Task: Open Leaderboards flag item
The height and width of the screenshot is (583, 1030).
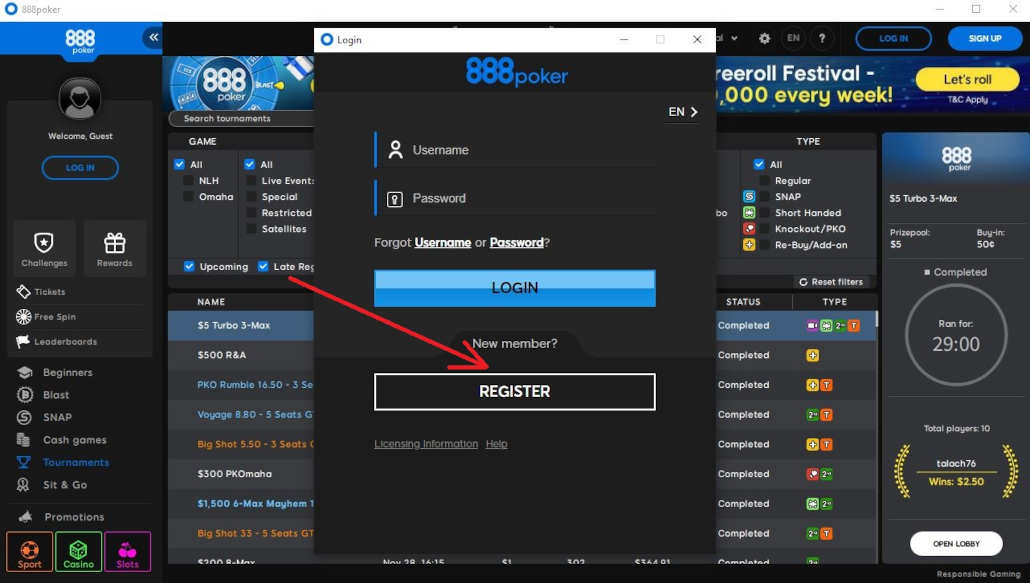Action: tap(56, 341)
